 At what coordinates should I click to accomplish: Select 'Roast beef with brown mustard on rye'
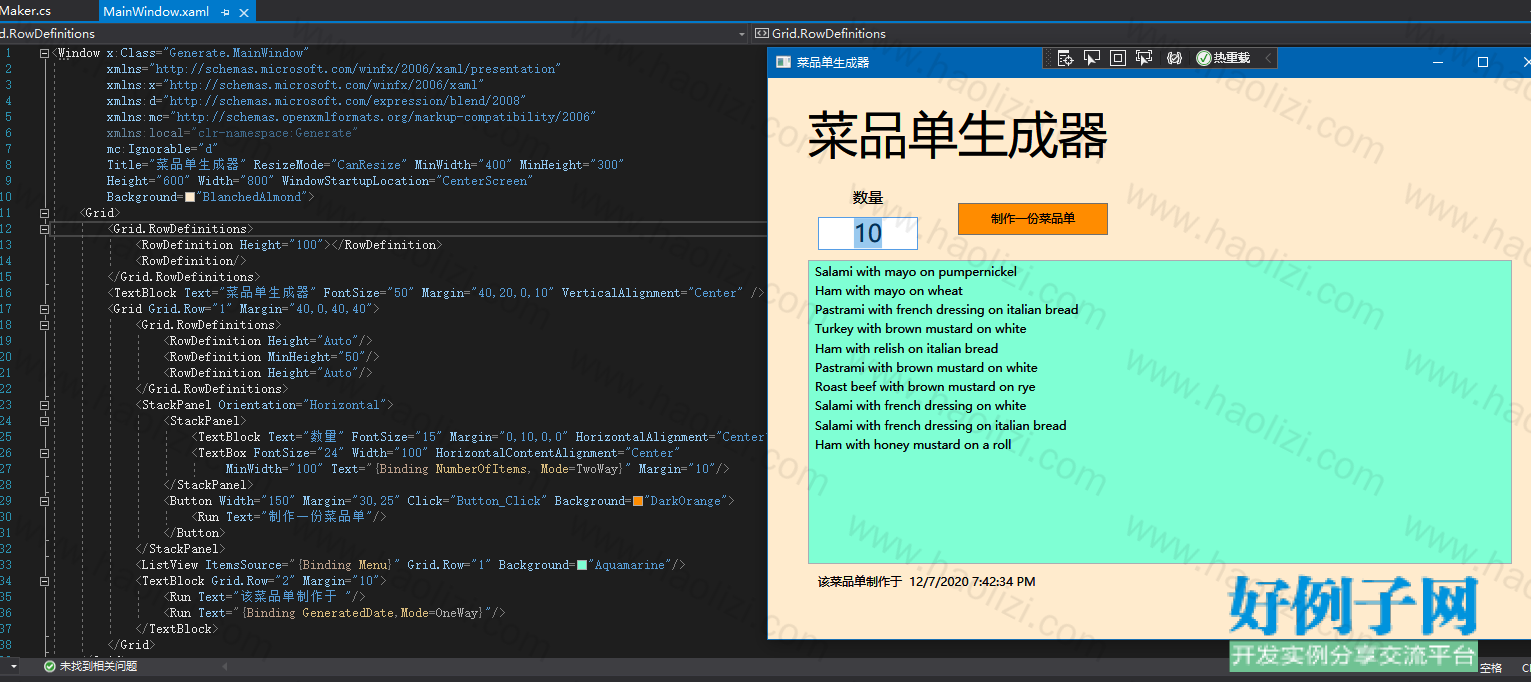[925, 387]
